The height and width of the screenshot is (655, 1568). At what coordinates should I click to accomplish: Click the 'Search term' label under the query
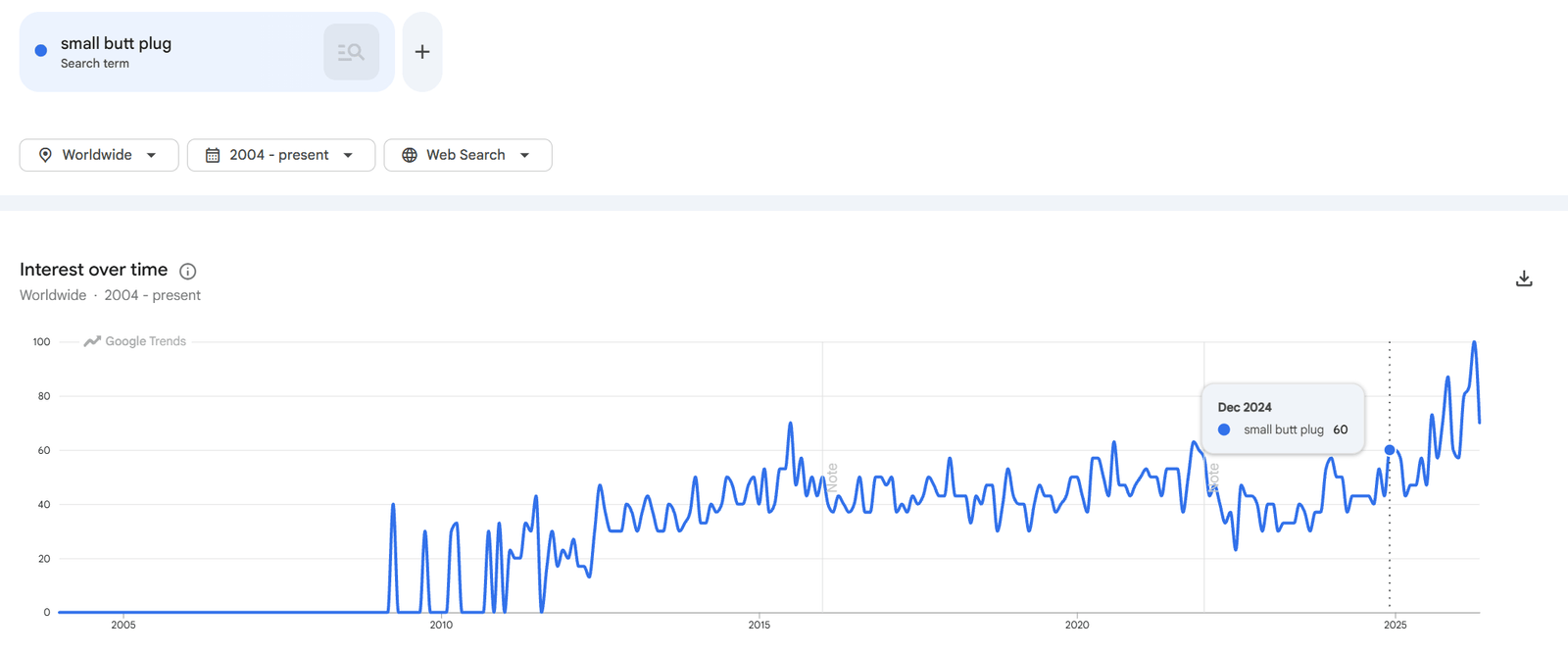coord(95,64)
